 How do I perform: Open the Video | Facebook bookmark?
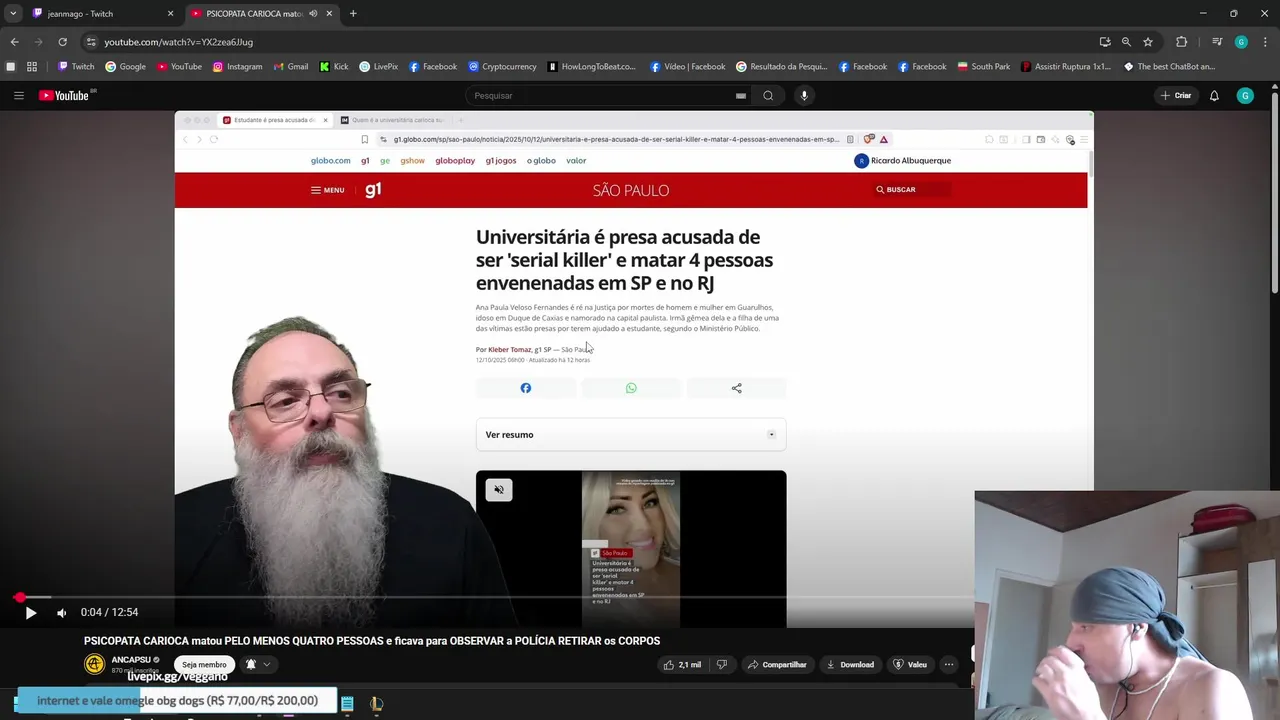(x=687, y=67)
